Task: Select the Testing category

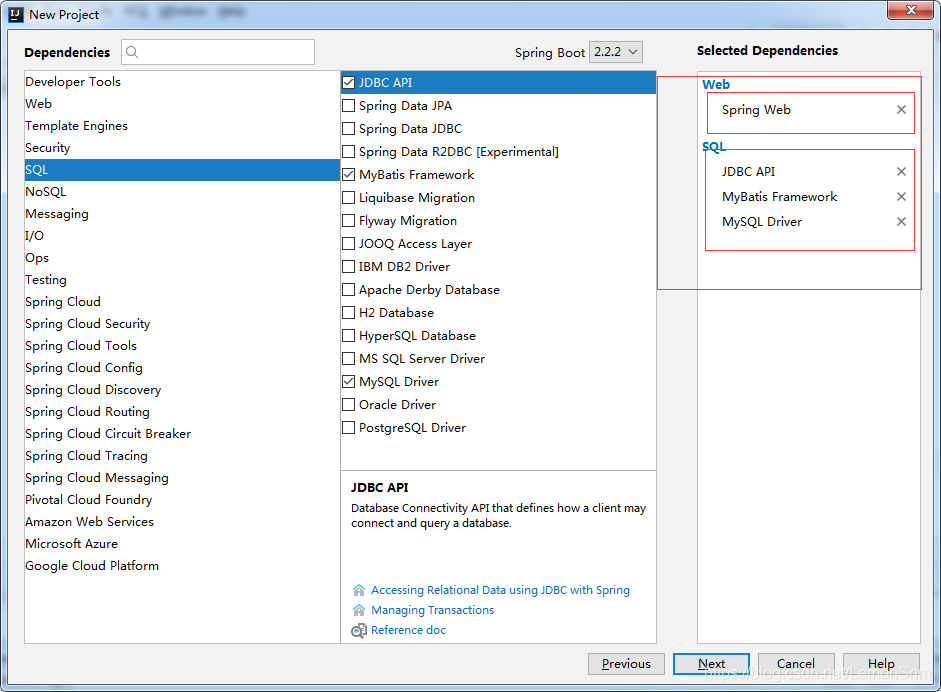Action: pos(182,280)
